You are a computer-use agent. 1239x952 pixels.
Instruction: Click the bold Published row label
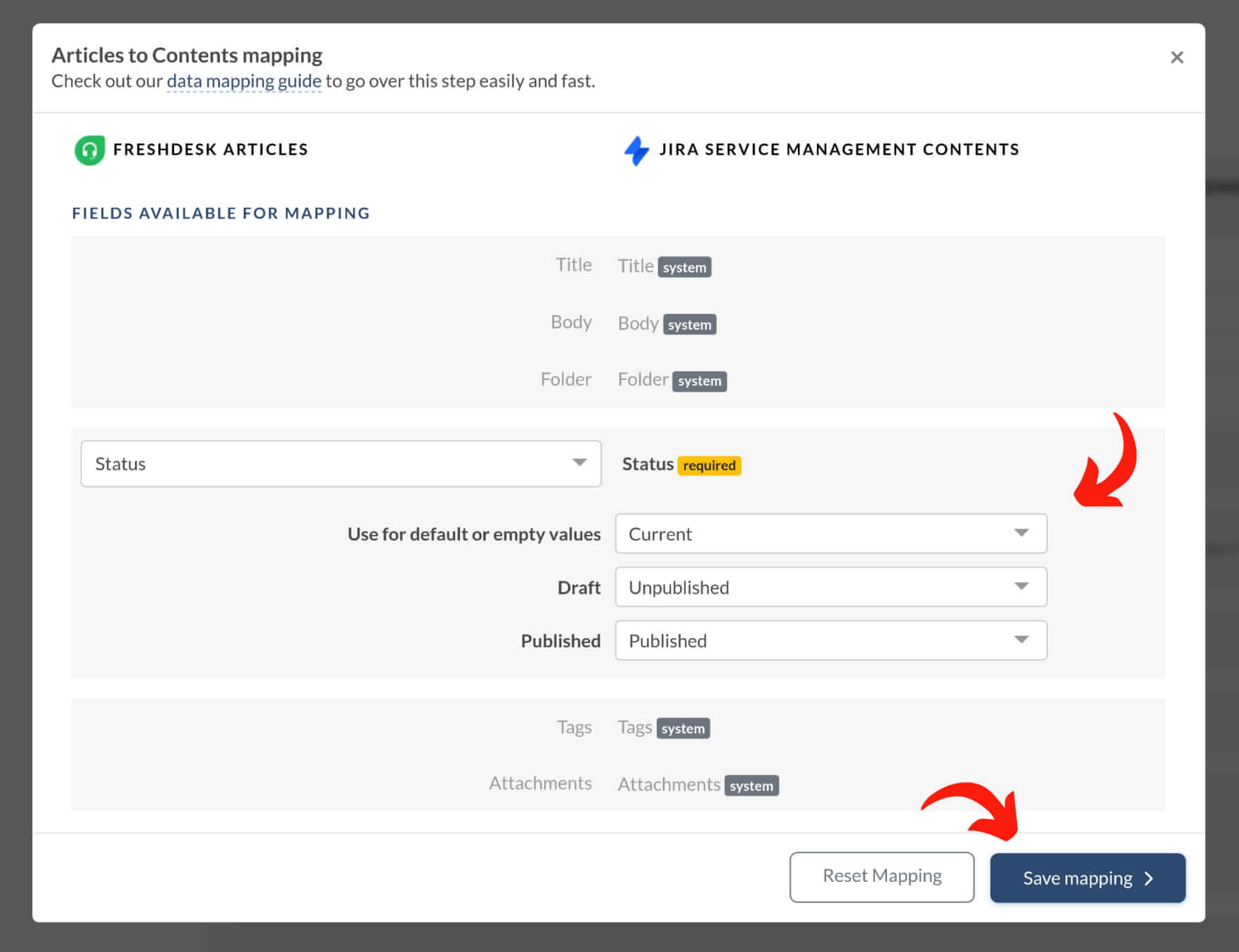560,641
